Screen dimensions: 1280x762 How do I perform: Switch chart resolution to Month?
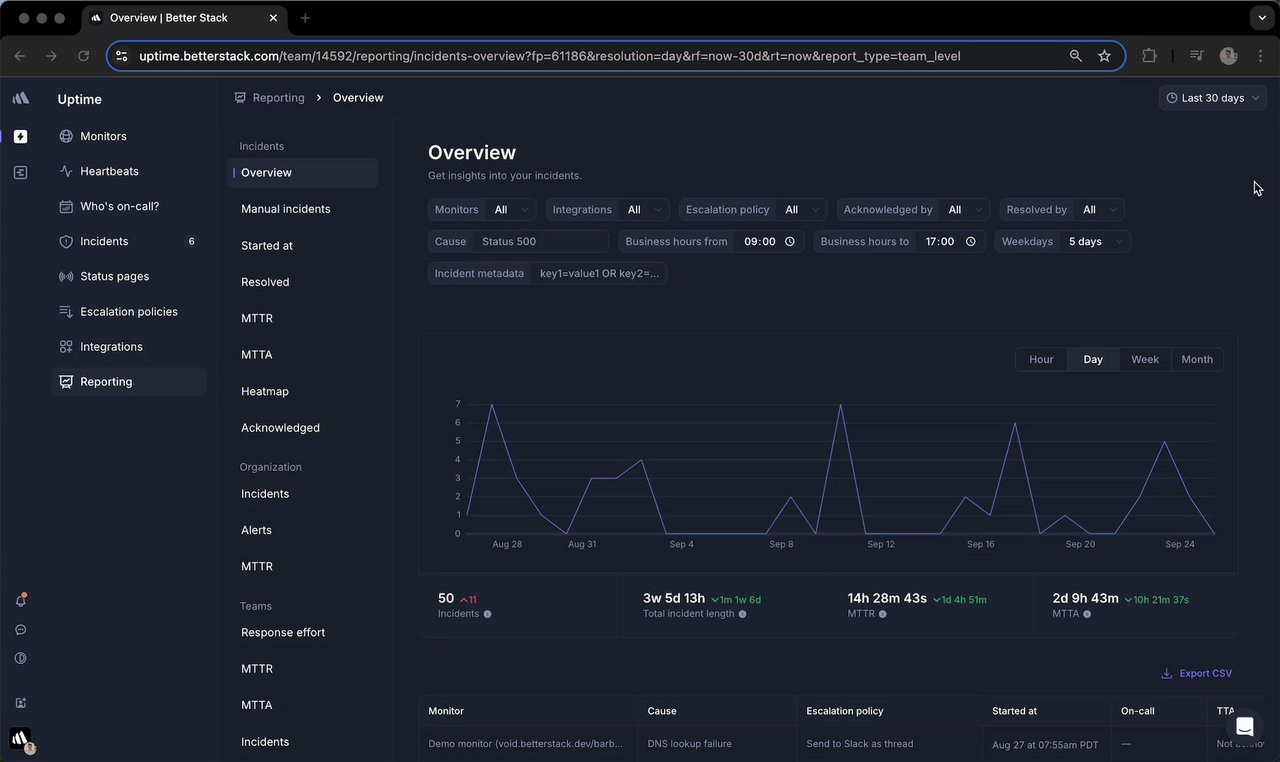click(1197, 359)
